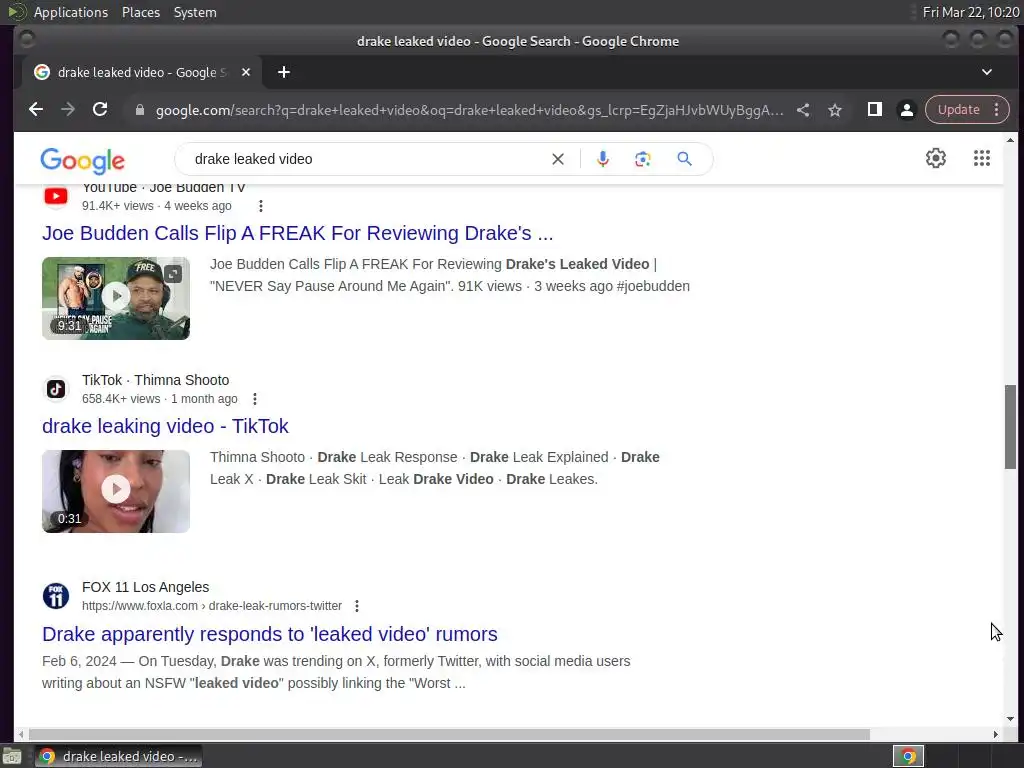Screen dimensions: 1024x768
Task: Click the 'Feb 6, 2024' snippet text
Action: coord(79,662)
